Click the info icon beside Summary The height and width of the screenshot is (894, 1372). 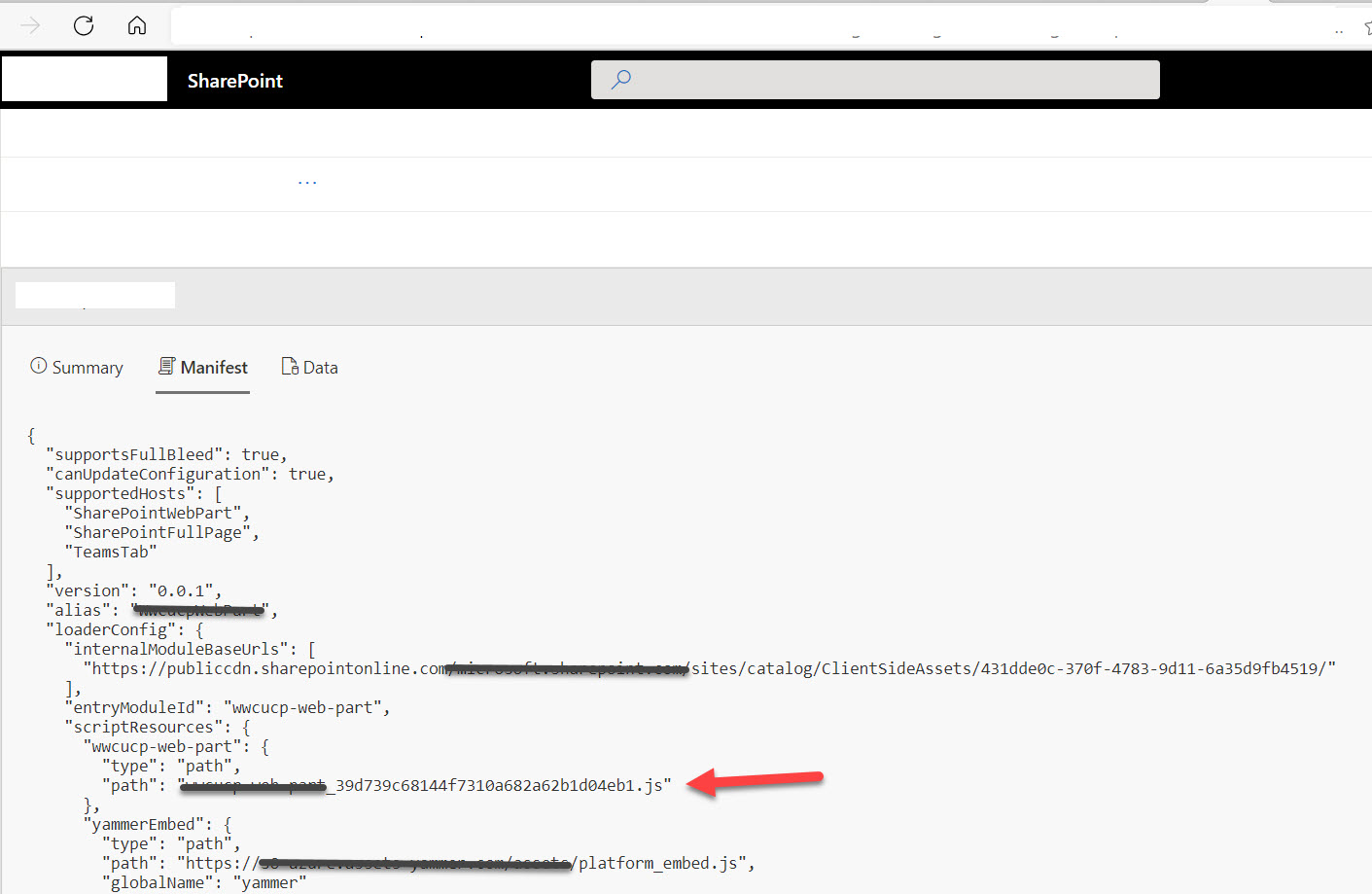click(x=38, y=366)
